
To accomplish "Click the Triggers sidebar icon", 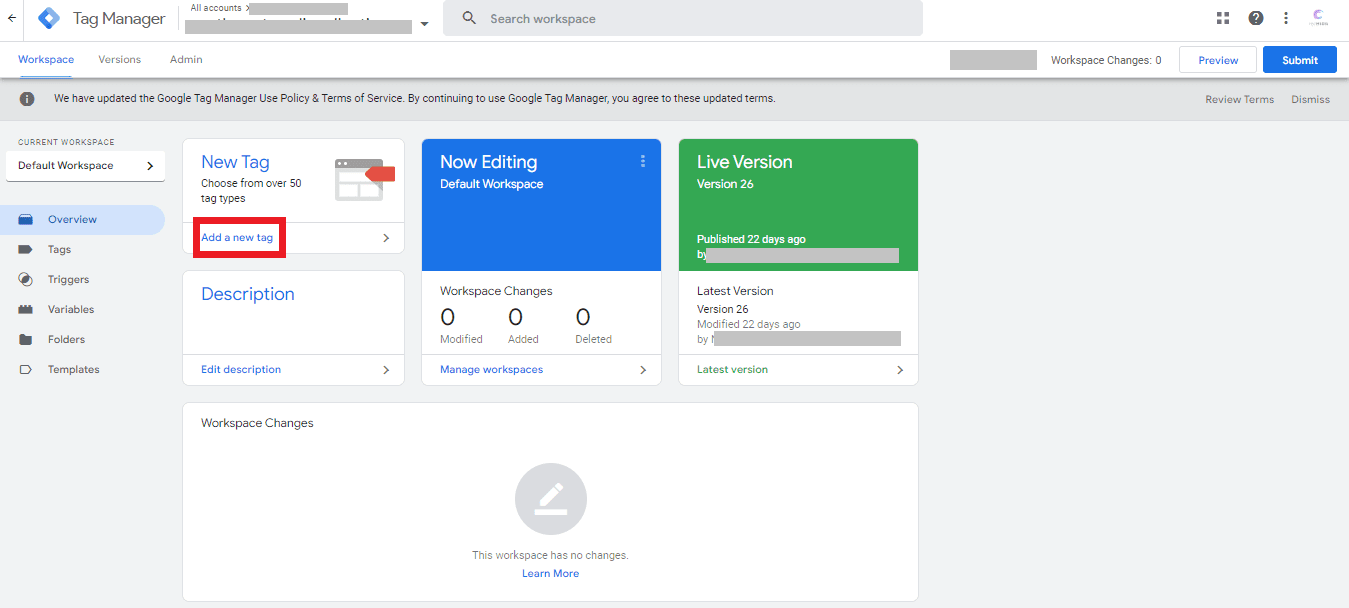I will click(x=26, y=279).
